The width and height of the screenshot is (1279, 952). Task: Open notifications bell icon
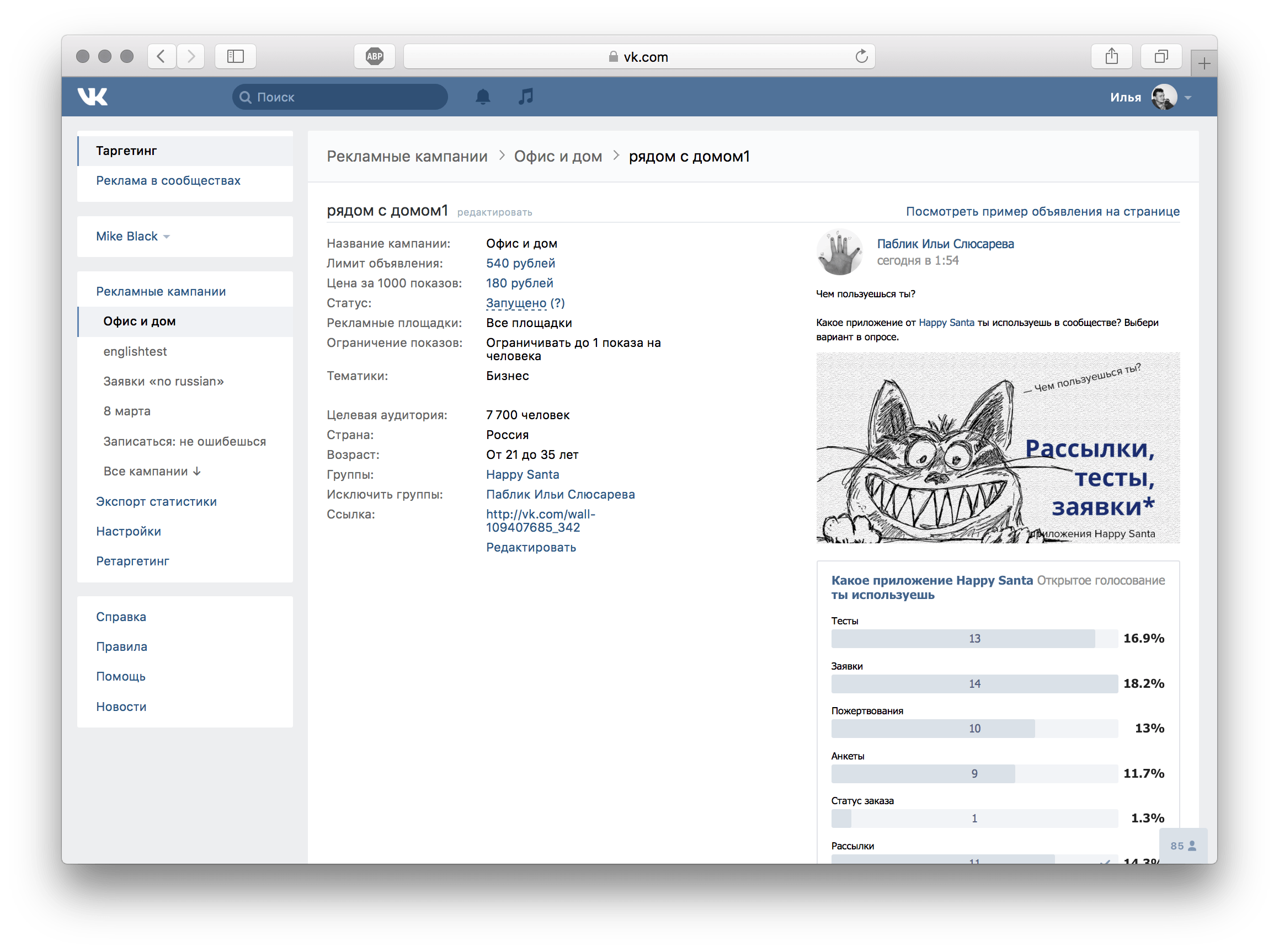pyautogui.click(x=483, y=96)
